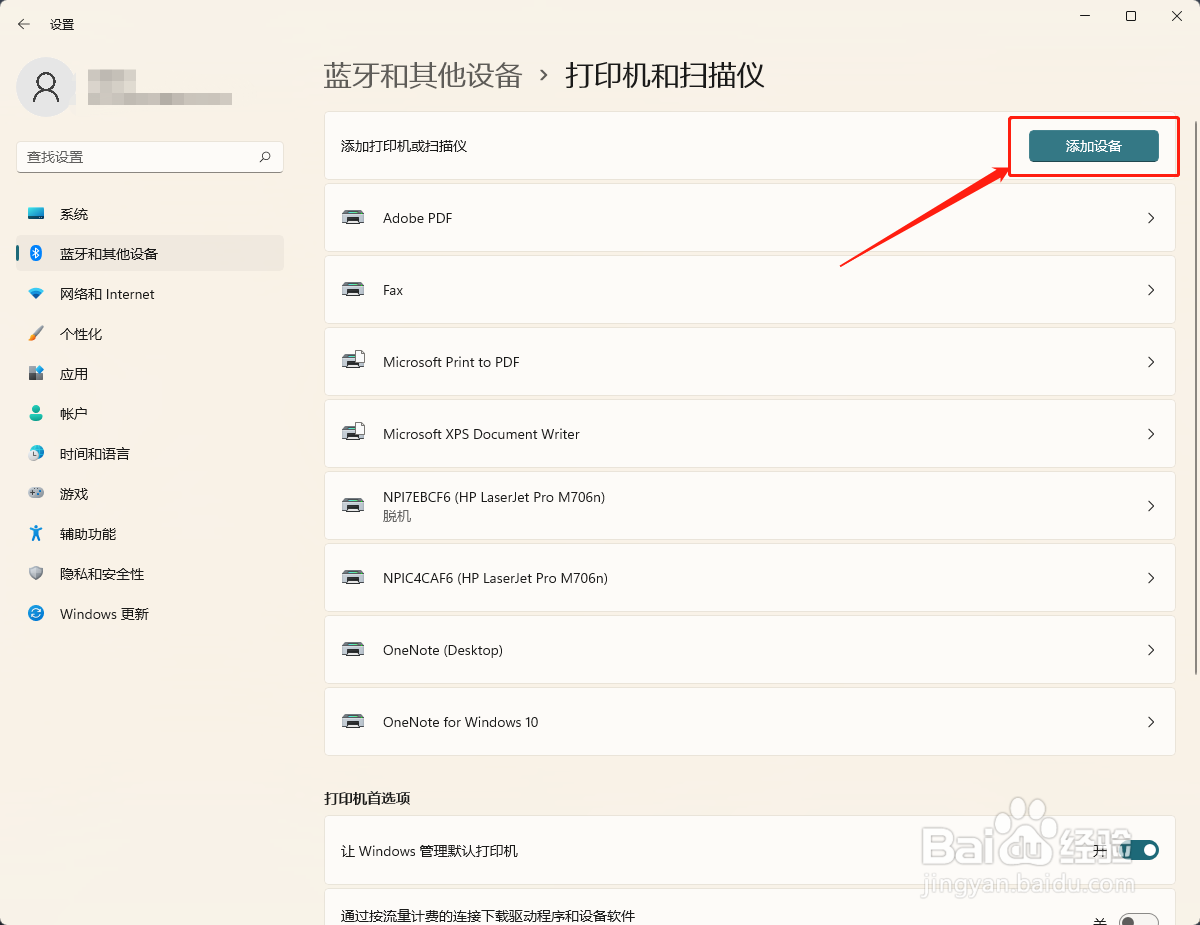This screenshot has width=1200, height=925.
Task: Click the Bluetooth icon in the sidebar
Action: click(36, 254)
